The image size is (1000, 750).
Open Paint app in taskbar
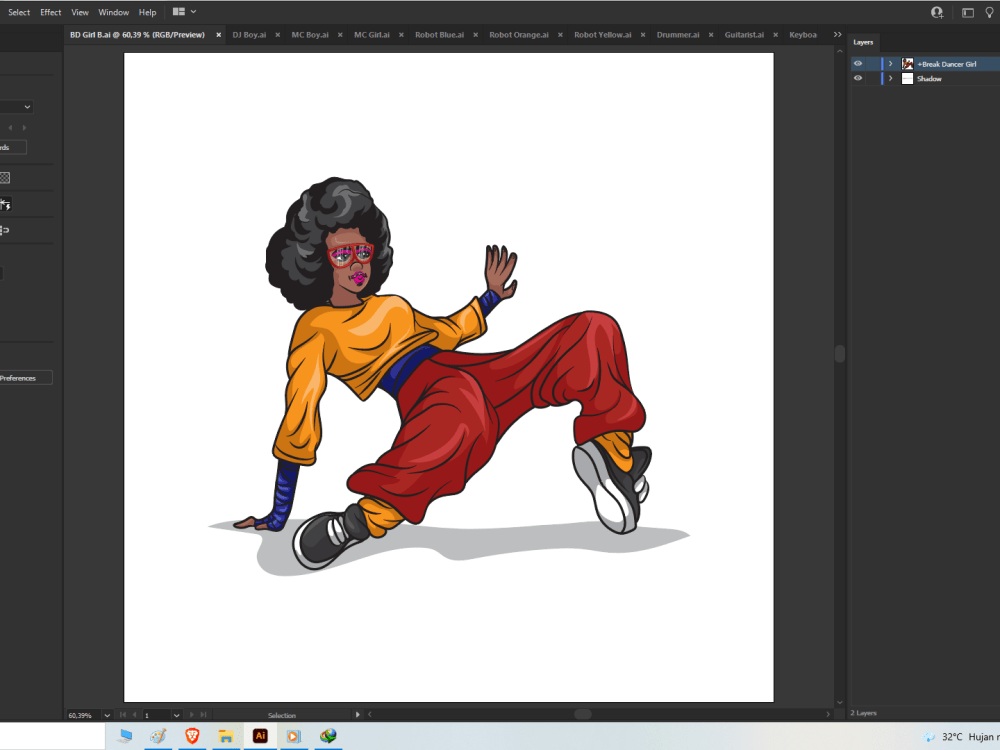(158, 737)
